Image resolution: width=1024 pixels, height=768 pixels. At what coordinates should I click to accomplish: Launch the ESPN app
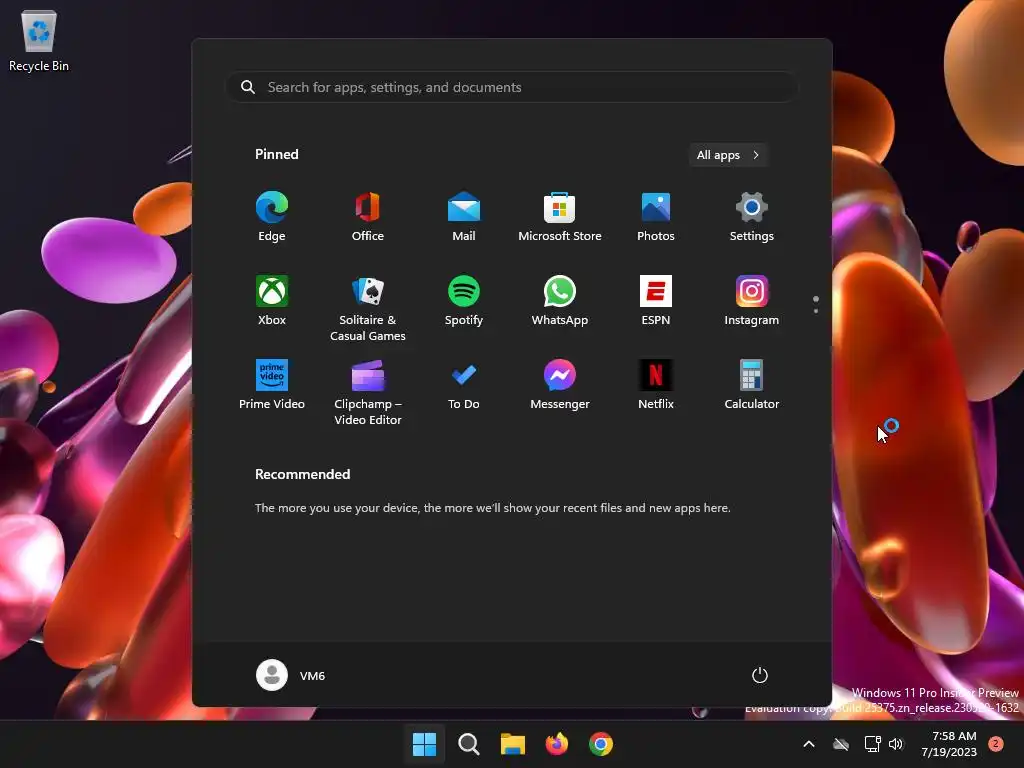point(656,300)
